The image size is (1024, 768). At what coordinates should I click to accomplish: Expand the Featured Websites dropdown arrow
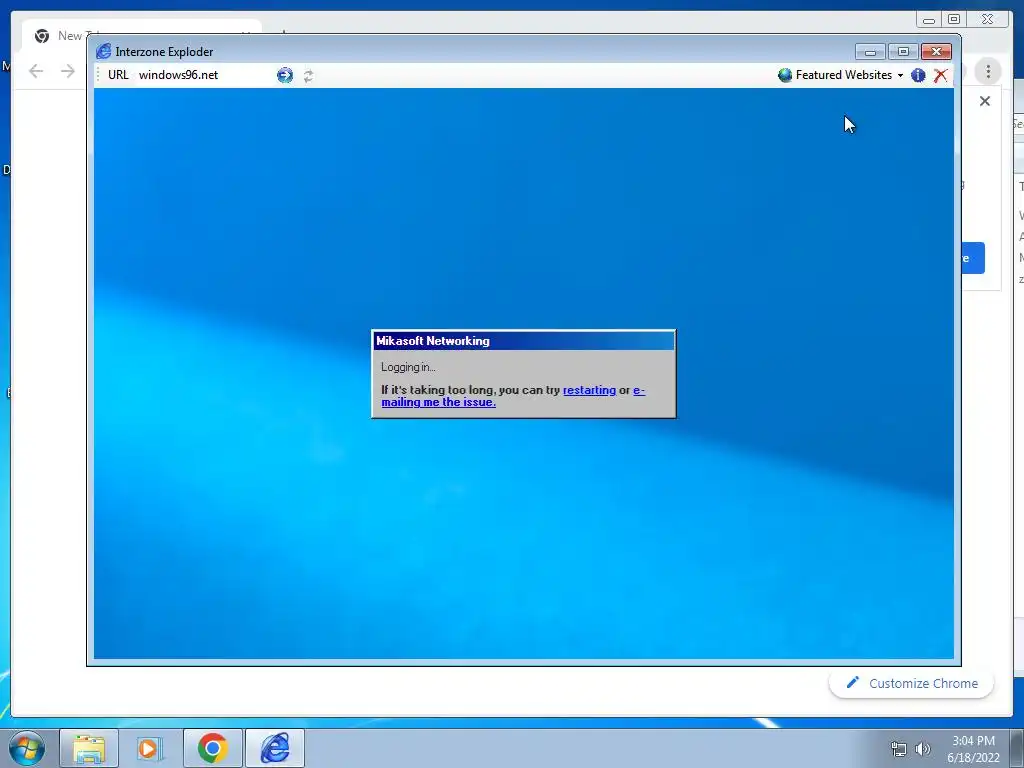tap(901, 76)
